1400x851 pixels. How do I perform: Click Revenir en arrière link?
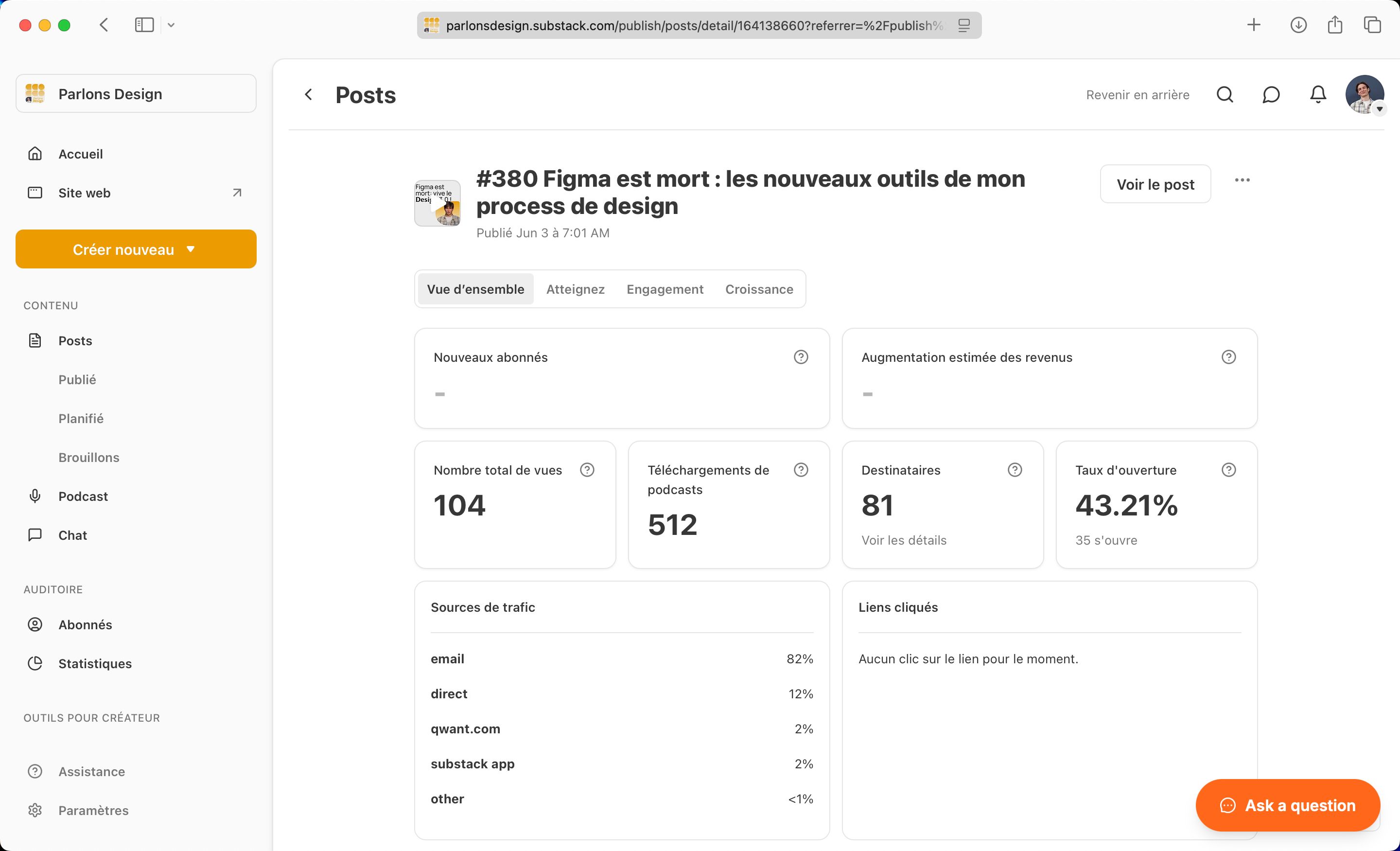[1137, 94]
